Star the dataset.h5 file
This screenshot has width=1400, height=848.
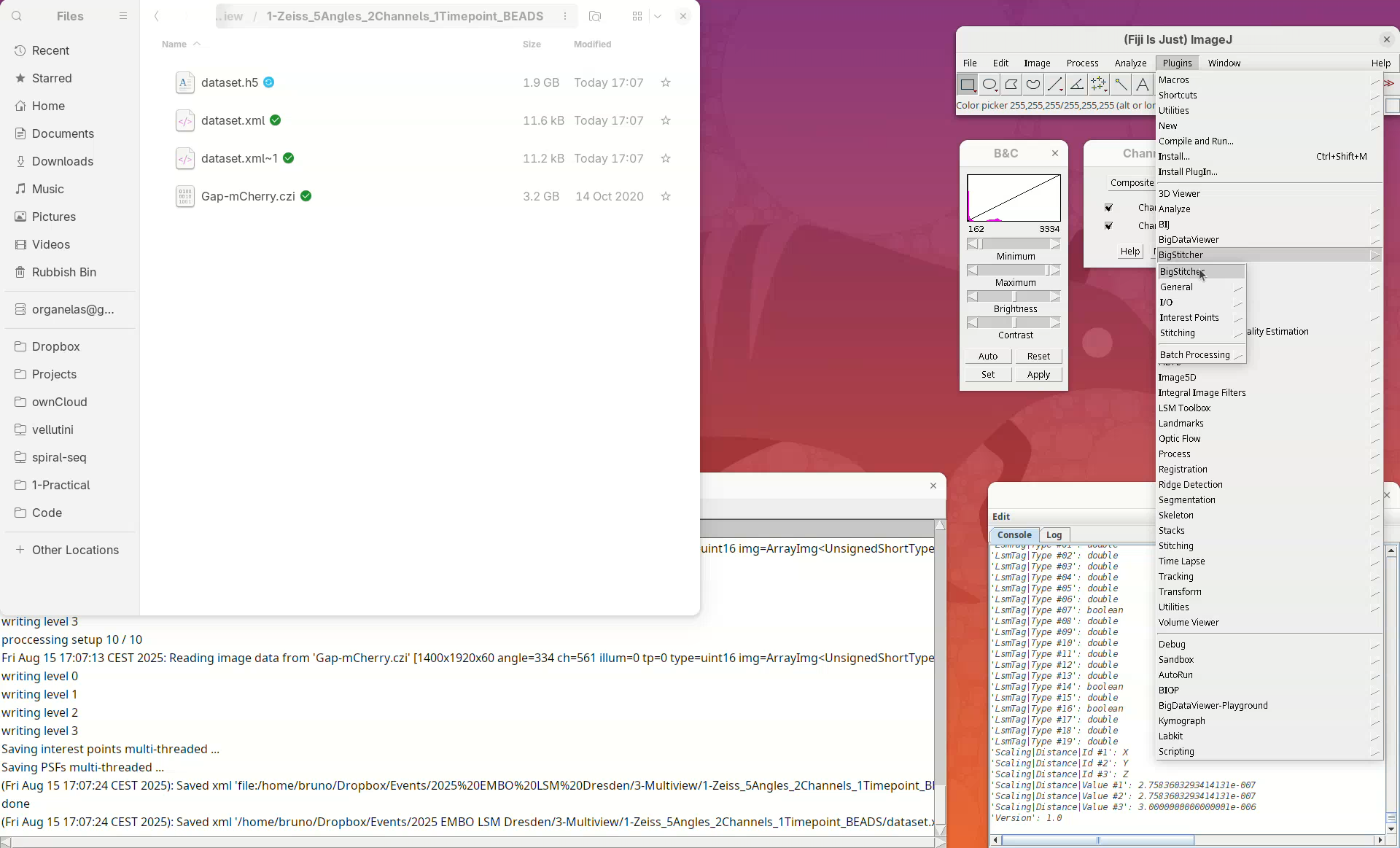tap(665, 83)
